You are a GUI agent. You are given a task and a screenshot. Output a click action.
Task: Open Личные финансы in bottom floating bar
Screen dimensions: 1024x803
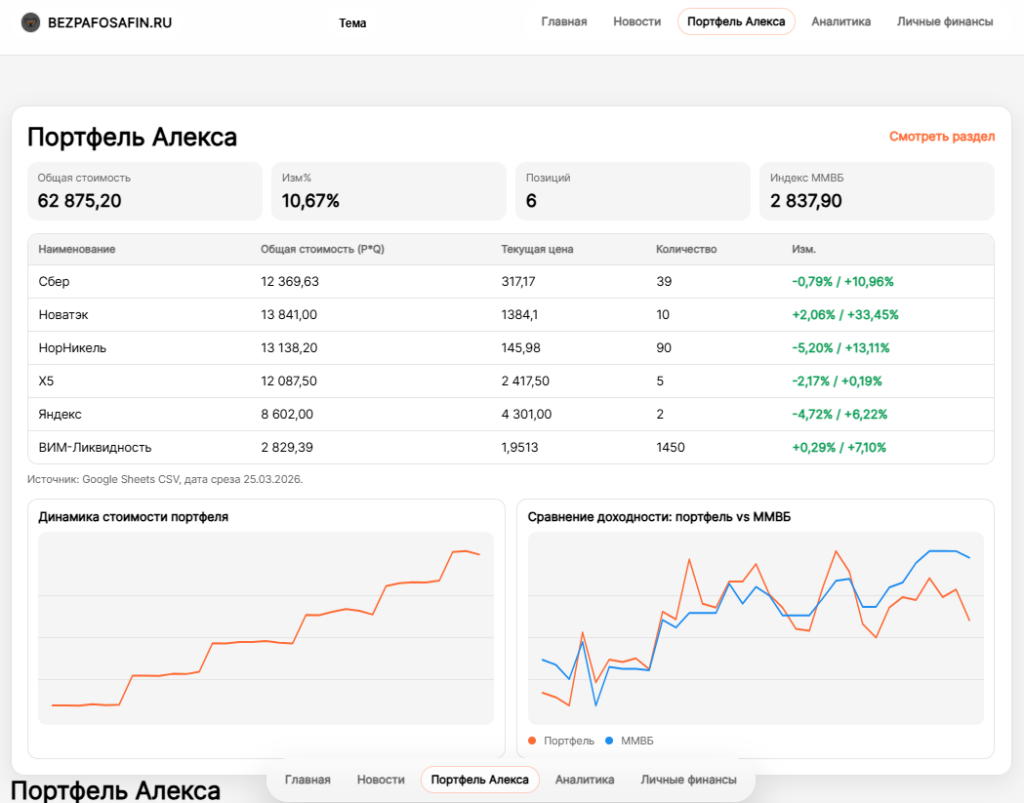pyautogui.click(x=689, y=779)
